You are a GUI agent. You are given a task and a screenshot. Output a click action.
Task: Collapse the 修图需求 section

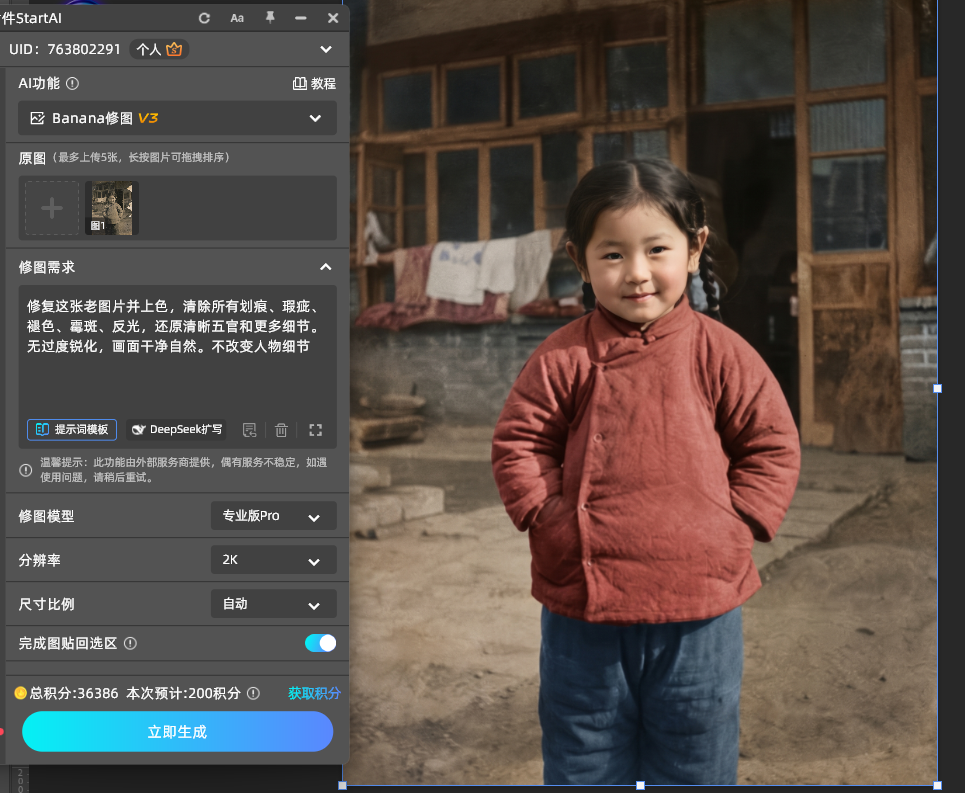click(326, 267)
